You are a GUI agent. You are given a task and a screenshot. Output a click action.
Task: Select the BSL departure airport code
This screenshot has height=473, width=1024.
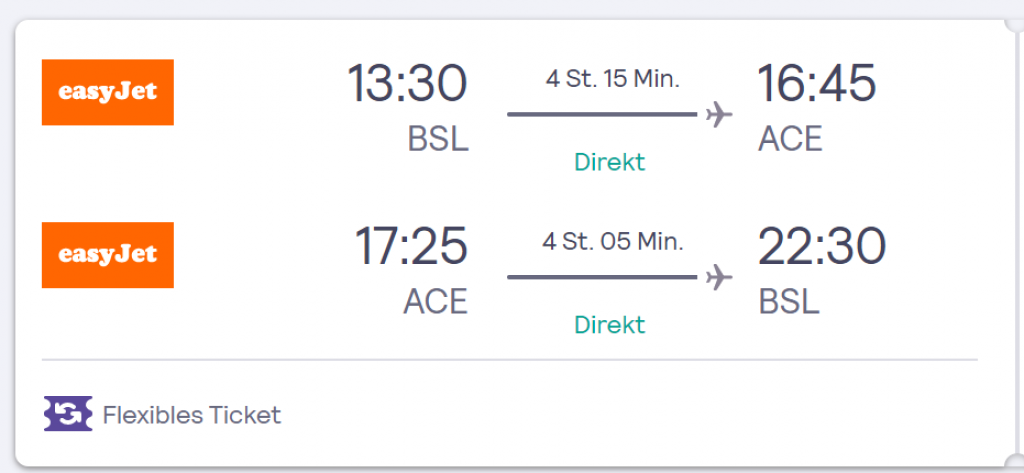pos(438,139)
